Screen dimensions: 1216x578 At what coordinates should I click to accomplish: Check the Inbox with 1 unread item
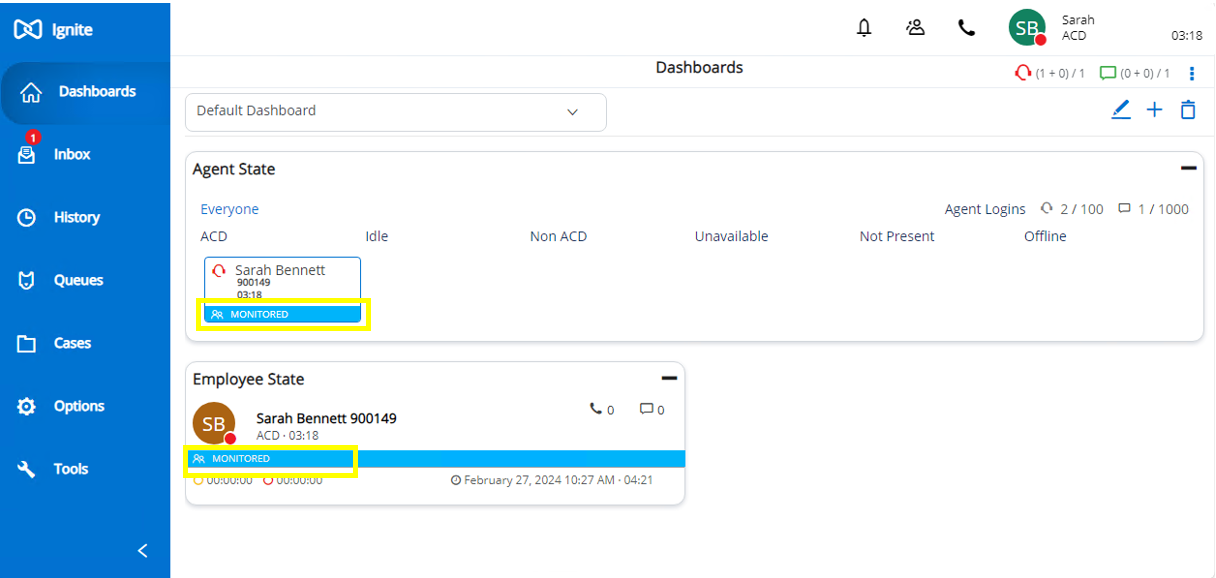(x=72, y=153)
